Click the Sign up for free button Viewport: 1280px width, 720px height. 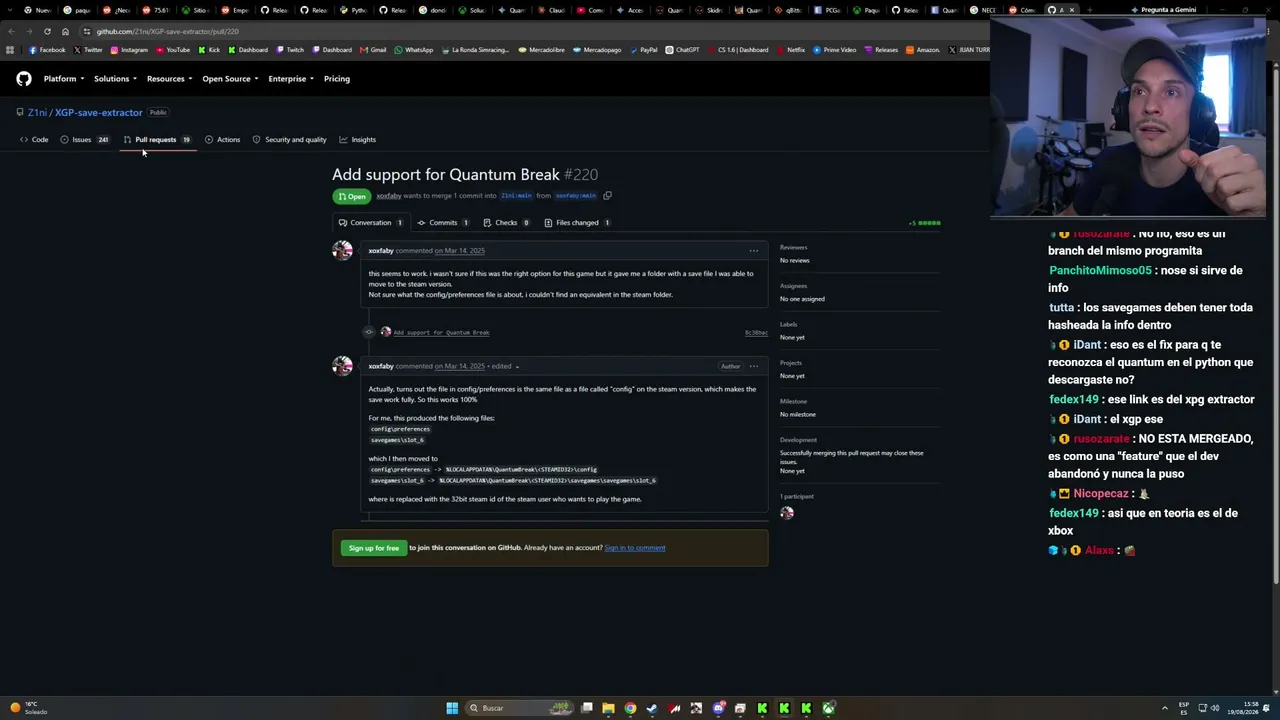[x=374, y=548]
